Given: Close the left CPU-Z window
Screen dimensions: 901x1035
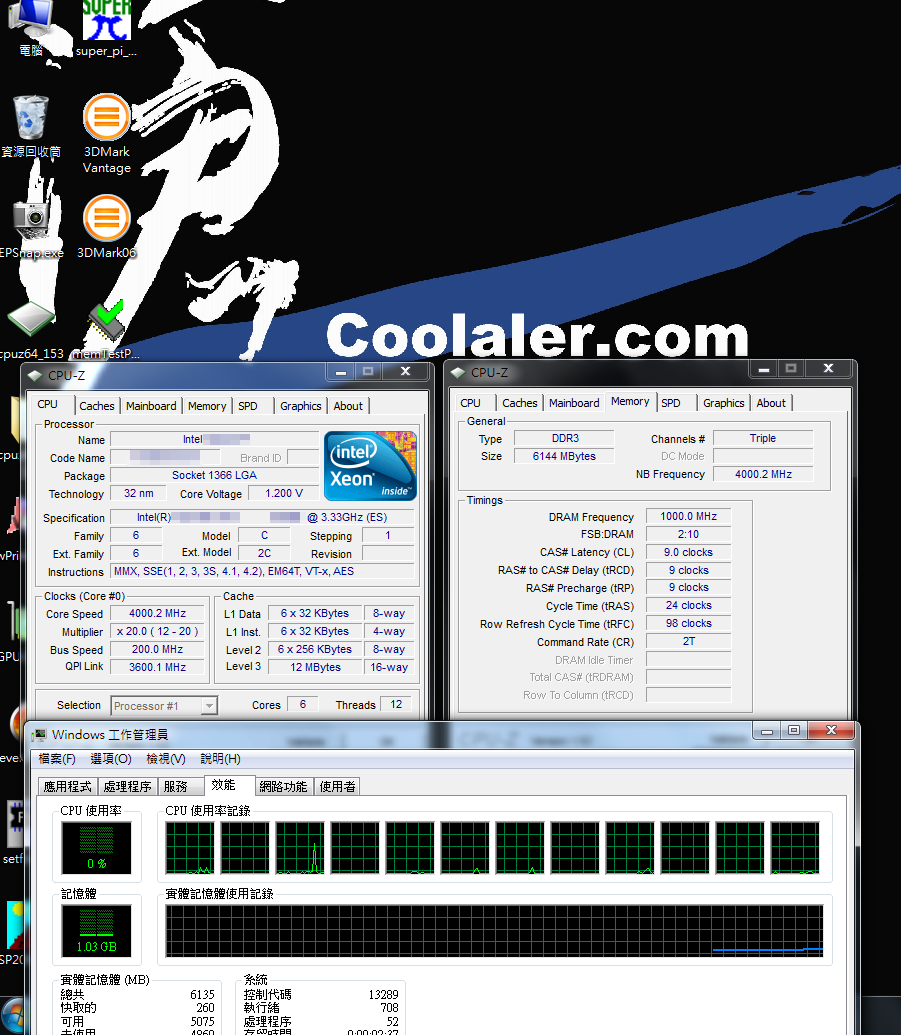Looking at the screenshot, I should point(405,372).
